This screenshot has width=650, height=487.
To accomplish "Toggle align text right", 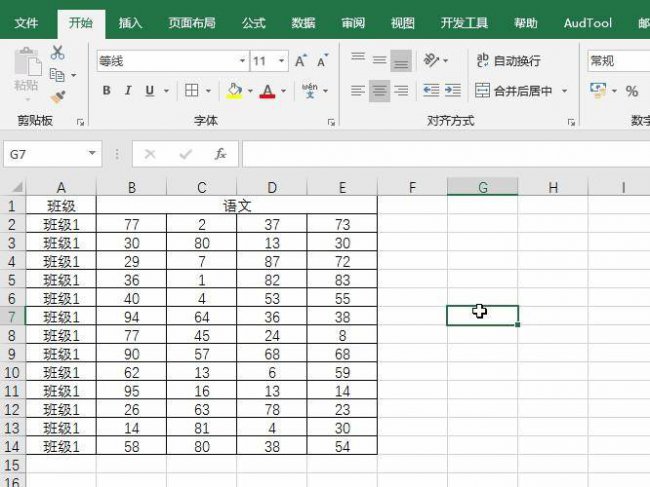I will click(x=401, y=90).
